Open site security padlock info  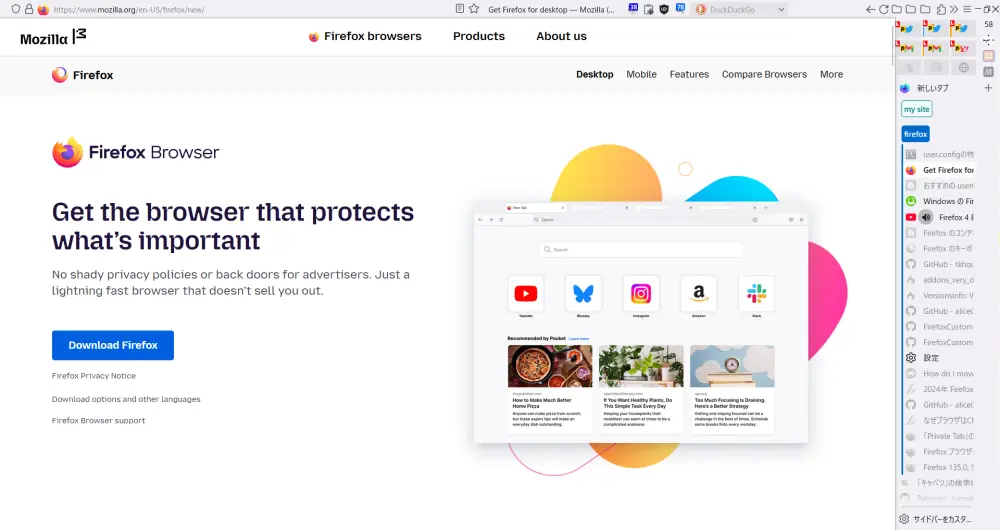(x=29, y=10)
